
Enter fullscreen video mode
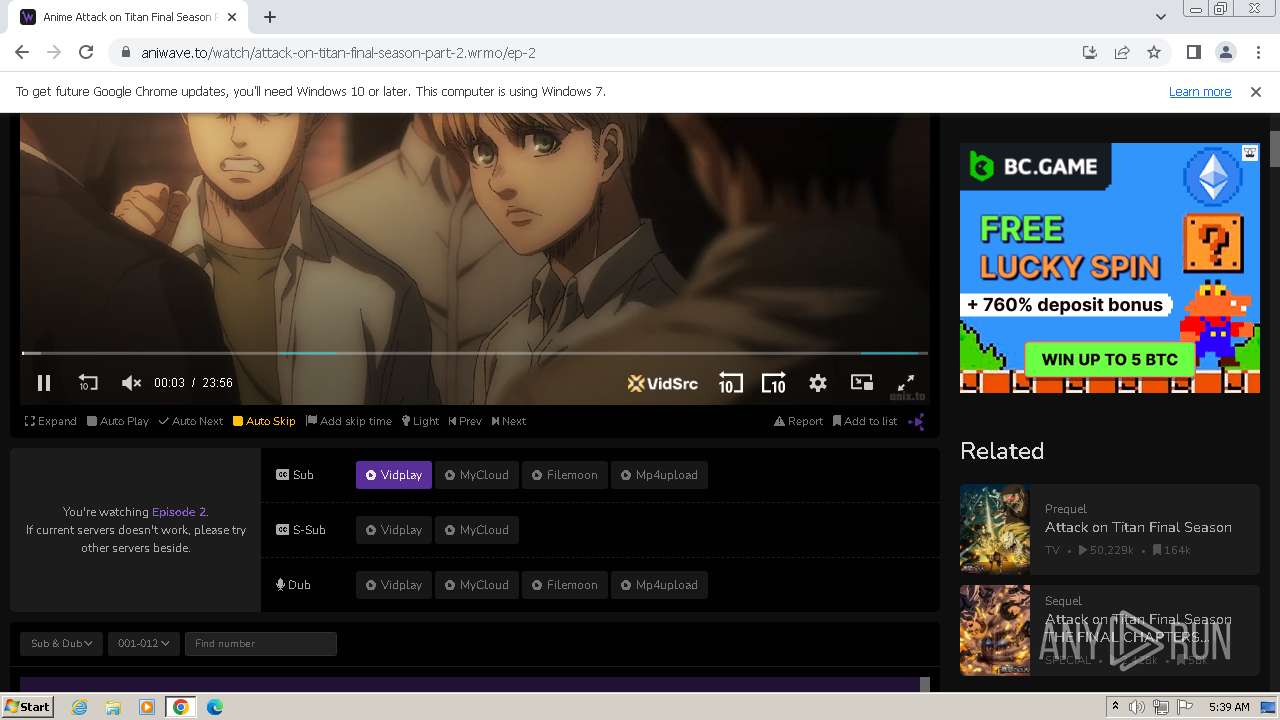tap(905, 383)
